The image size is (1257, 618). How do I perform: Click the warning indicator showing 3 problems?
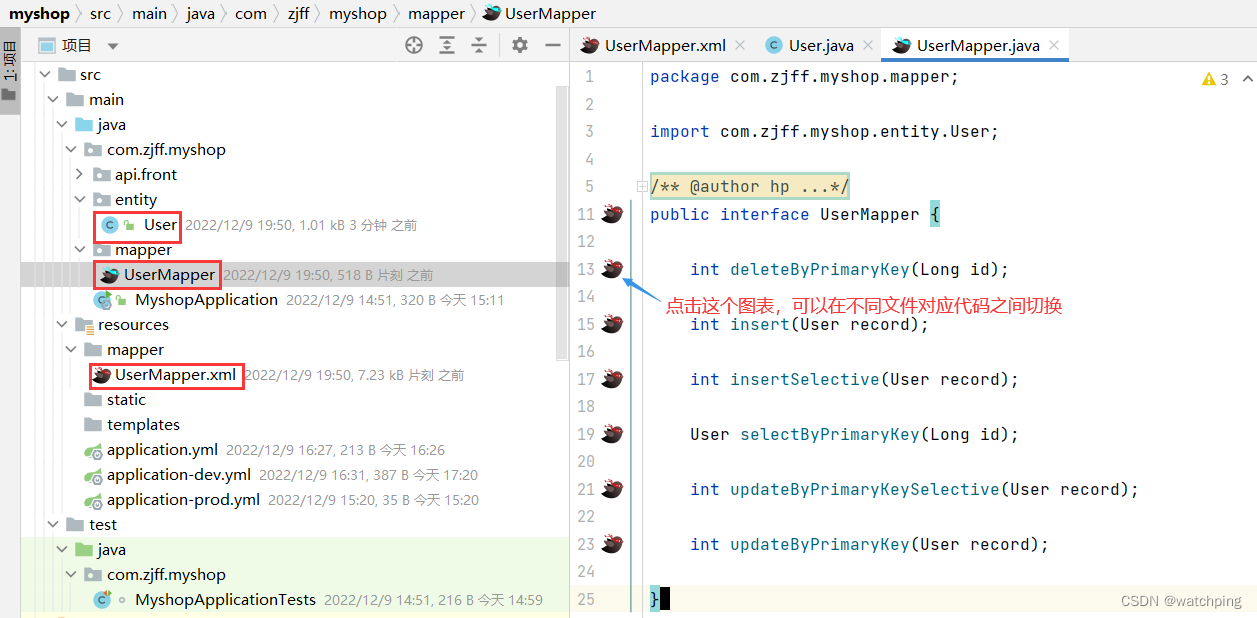point(1215,79)
